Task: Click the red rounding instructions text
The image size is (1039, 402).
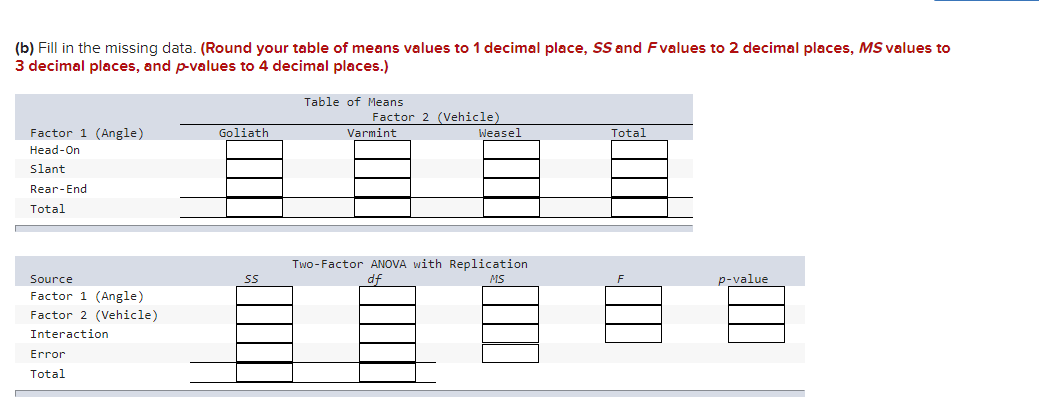Action: pyautogui.click(x=482, y=58)
